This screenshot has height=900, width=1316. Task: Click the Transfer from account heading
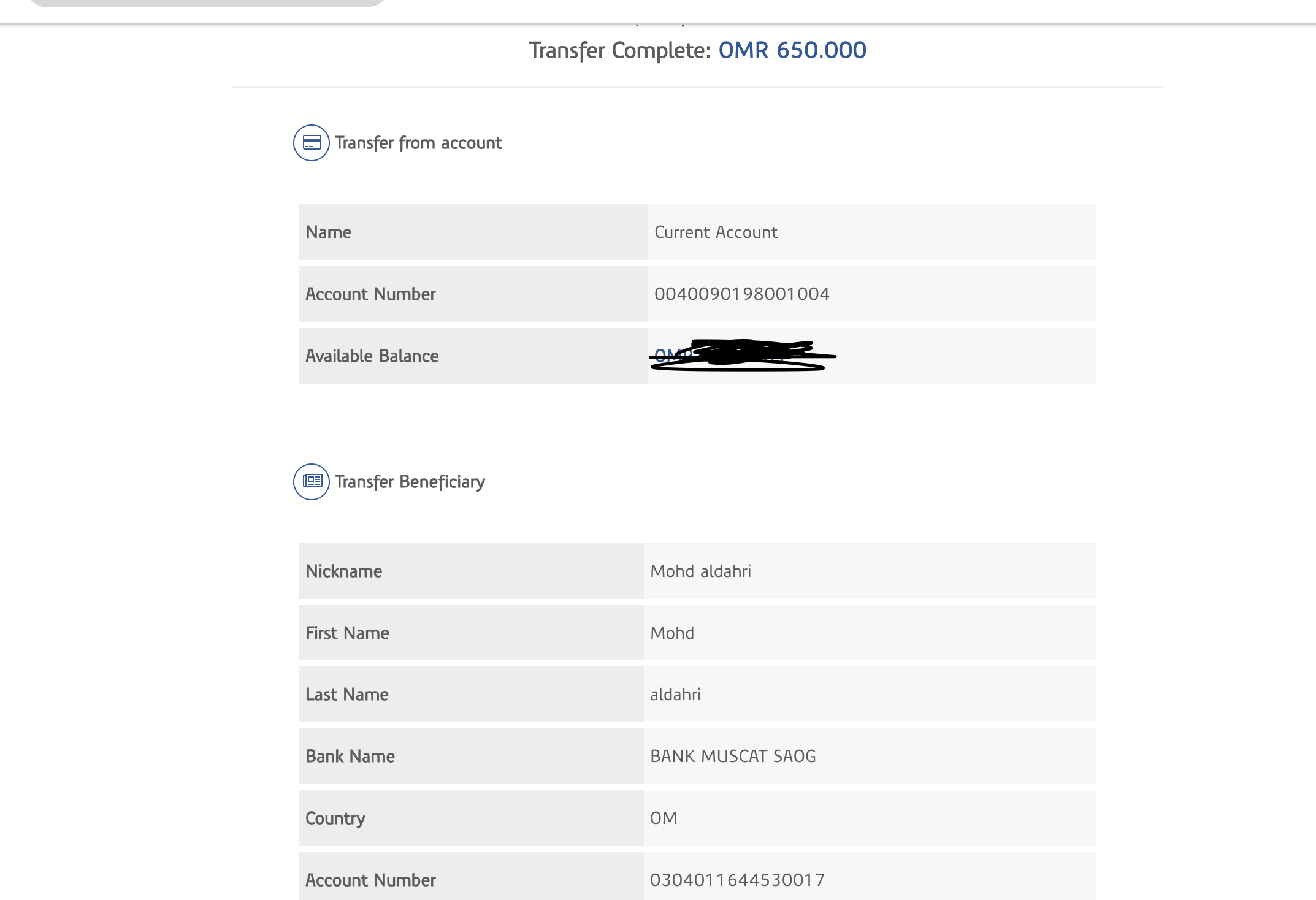click(418, 143)
